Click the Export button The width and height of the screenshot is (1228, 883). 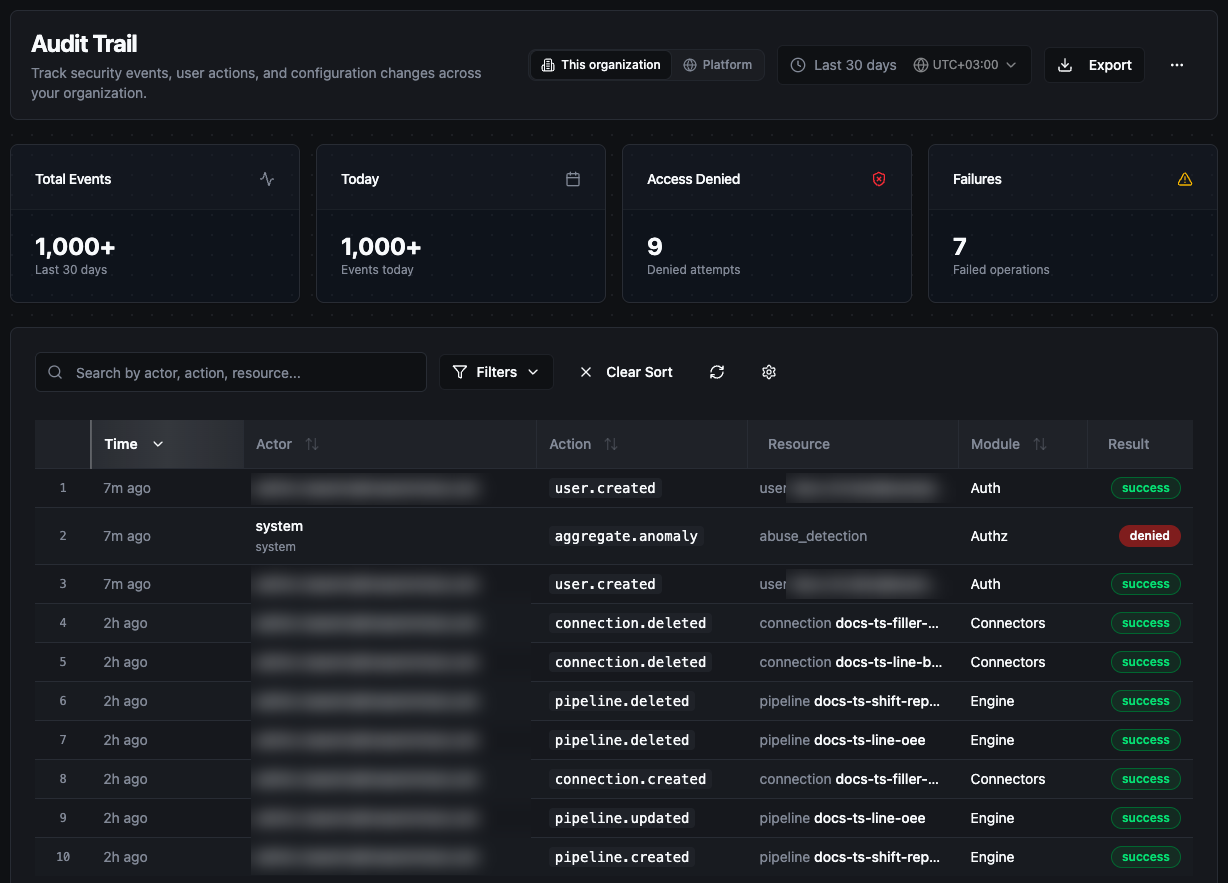coord(1095,65)
